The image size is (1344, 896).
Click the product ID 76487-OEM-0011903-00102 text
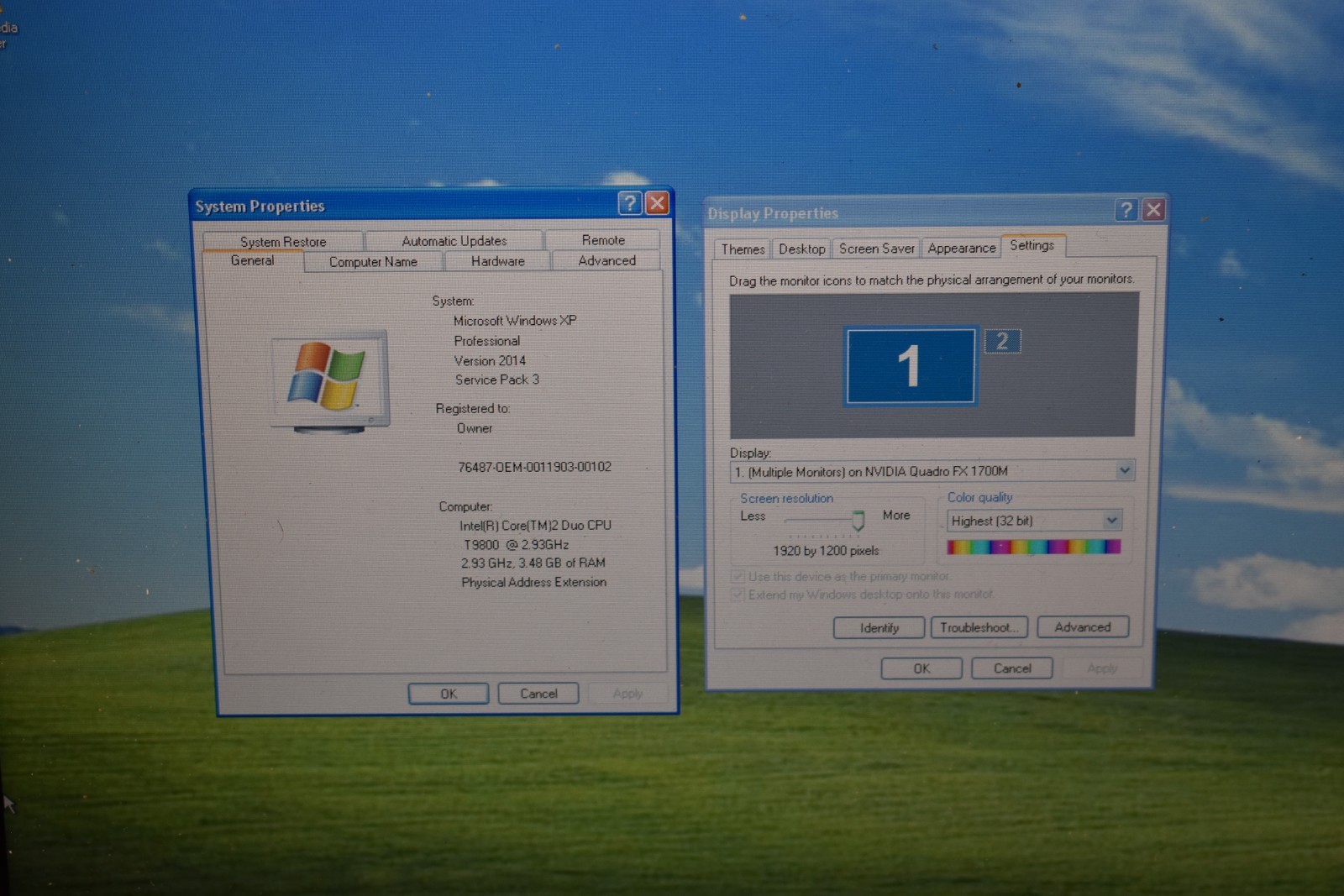pyautogui.click(x=534, y=467)
